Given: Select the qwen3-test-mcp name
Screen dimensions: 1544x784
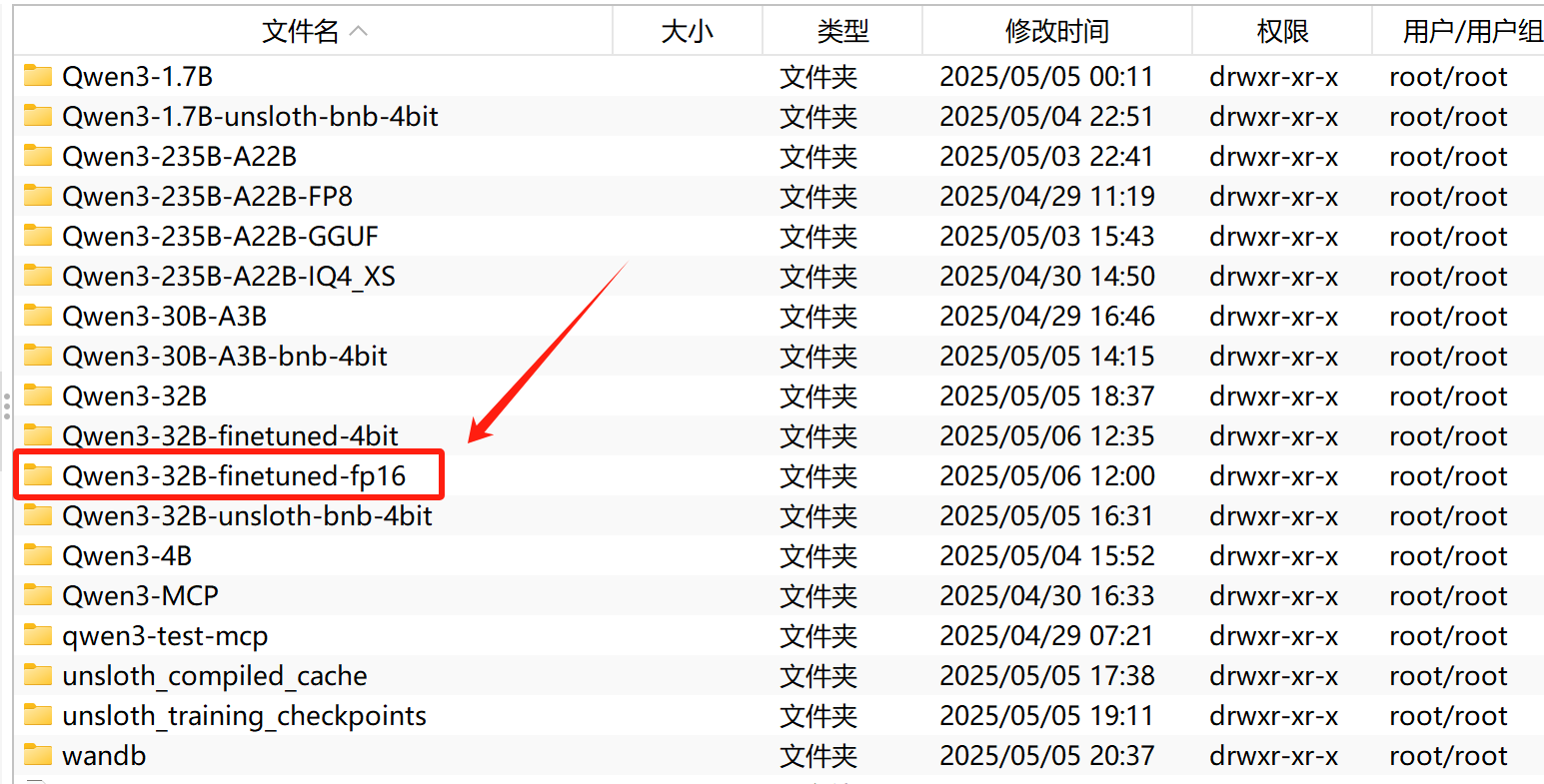Looking at the screenshot, I should (165, 637).
